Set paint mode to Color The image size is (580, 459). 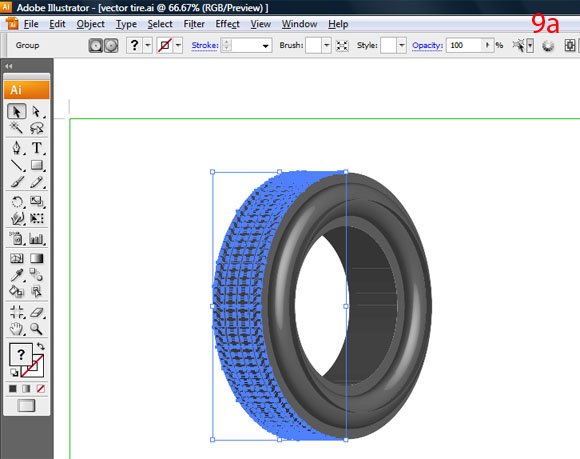tap(13, 389)
